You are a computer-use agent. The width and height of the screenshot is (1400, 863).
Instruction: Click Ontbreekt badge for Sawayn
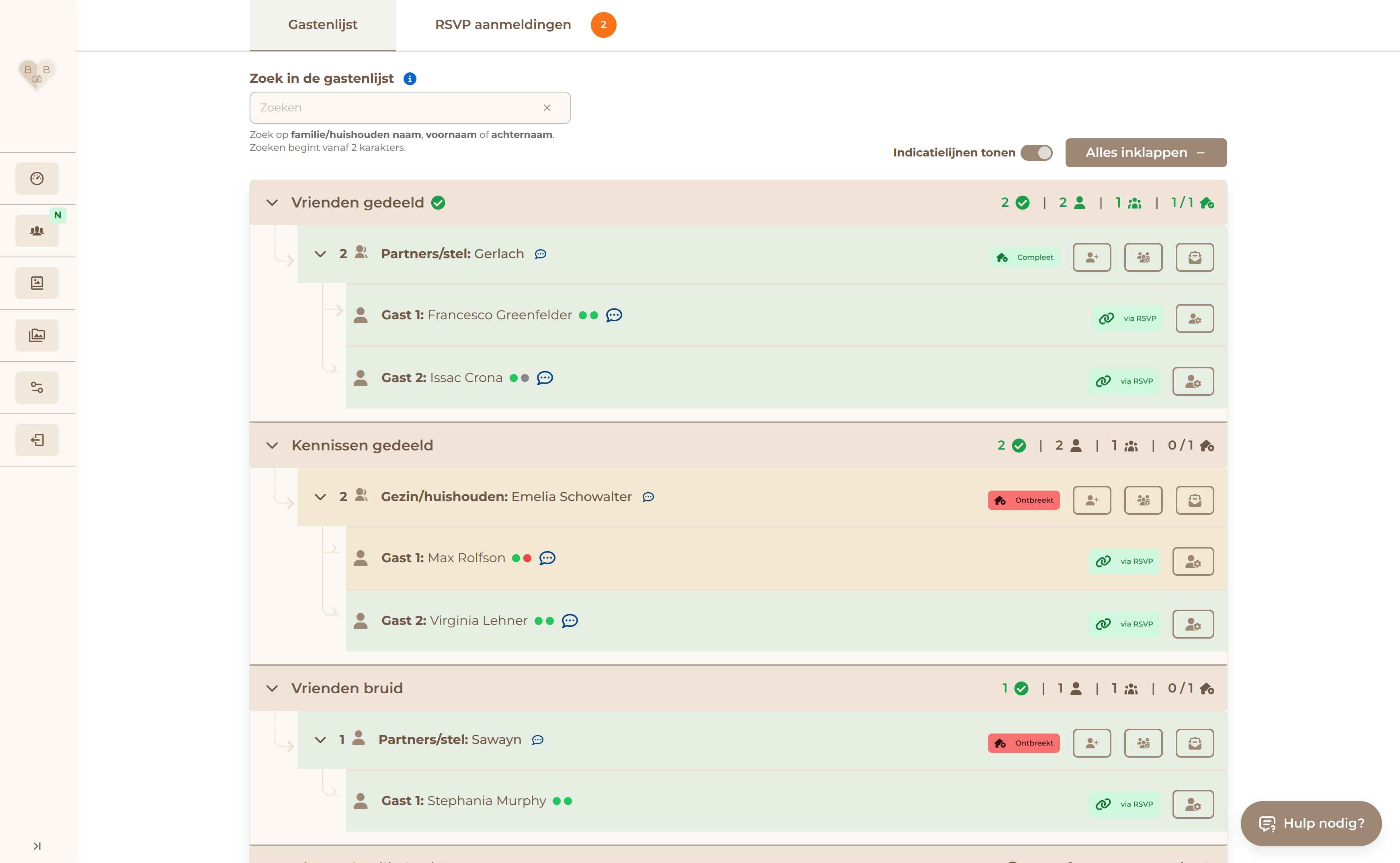(x=1024, y=743)
